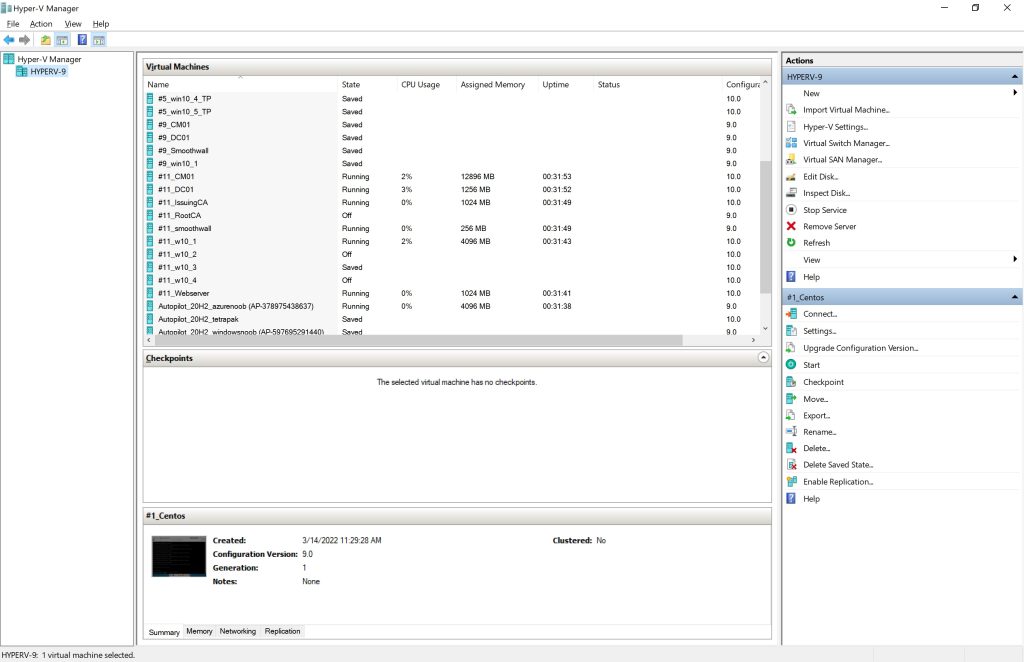Screen dimensions: 1024x662
Task: Select the #11_DC01 virtual machine row
Action: click(x=451, y=189)
